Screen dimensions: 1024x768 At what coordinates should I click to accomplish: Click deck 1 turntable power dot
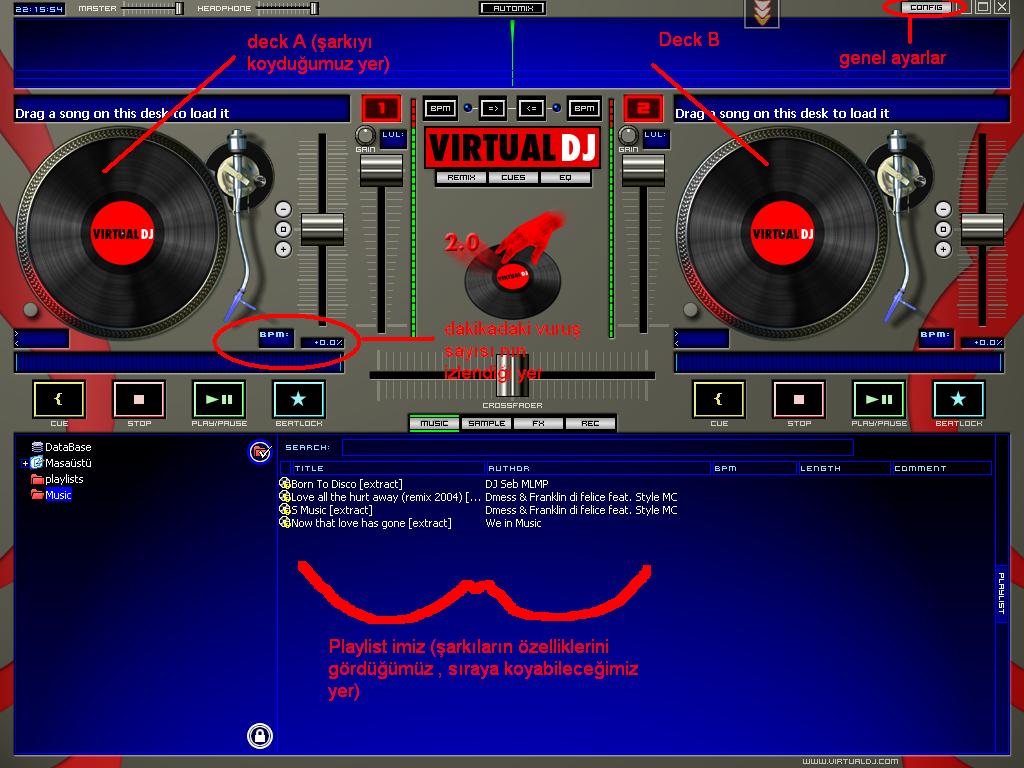coord(30,309)
